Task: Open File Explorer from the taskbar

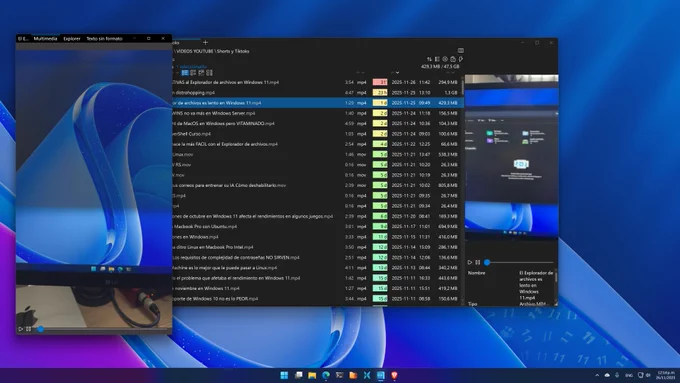Action: click(x=312, y=375)
